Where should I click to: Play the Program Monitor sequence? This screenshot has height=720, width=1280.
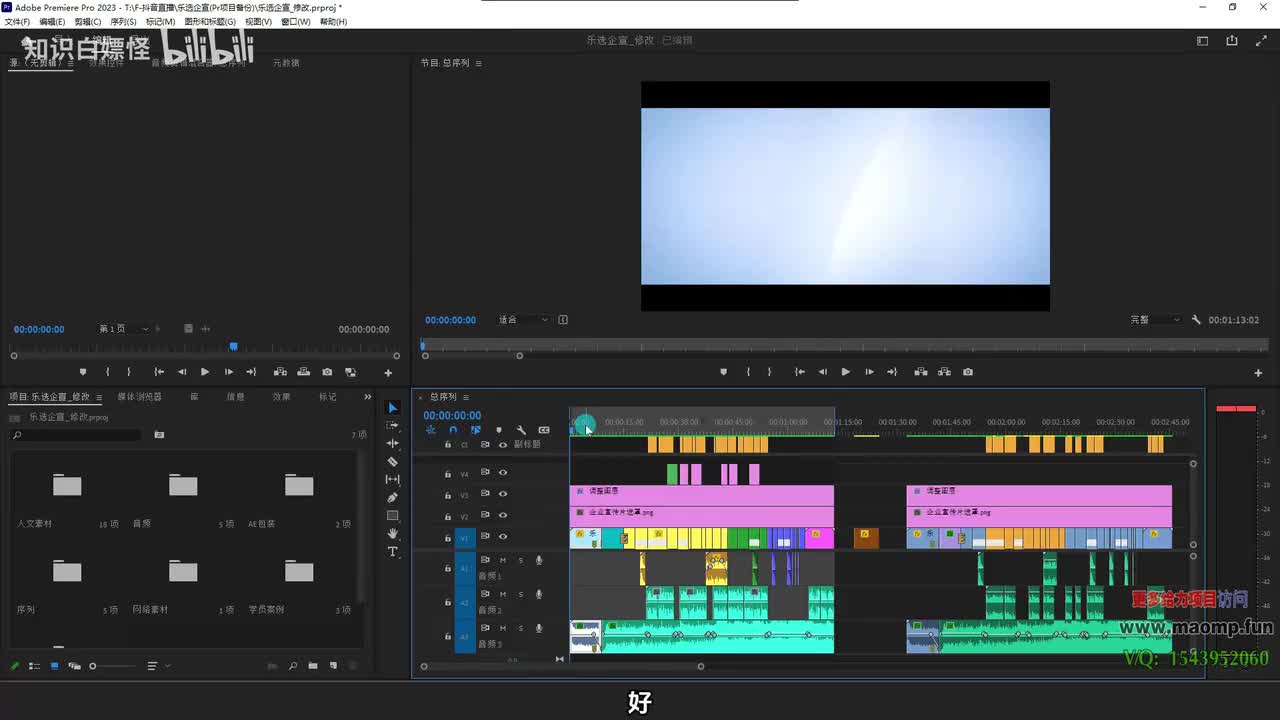tap(845, 372)
